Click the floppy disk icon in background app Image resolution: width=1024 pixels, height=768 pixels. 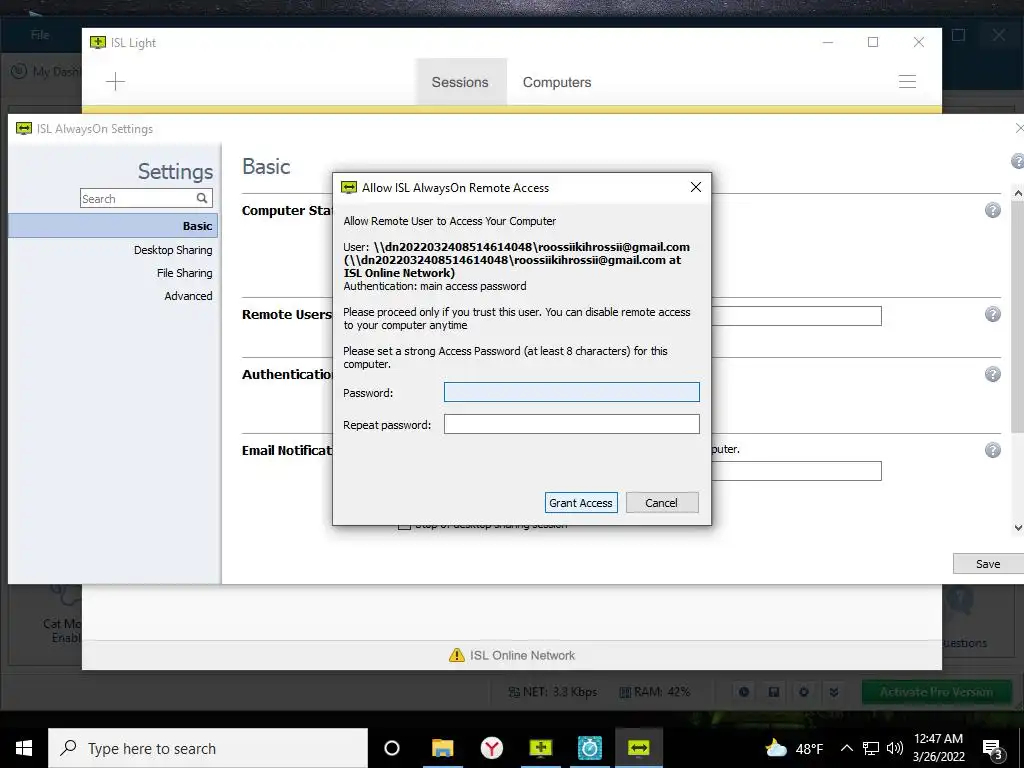774,692
